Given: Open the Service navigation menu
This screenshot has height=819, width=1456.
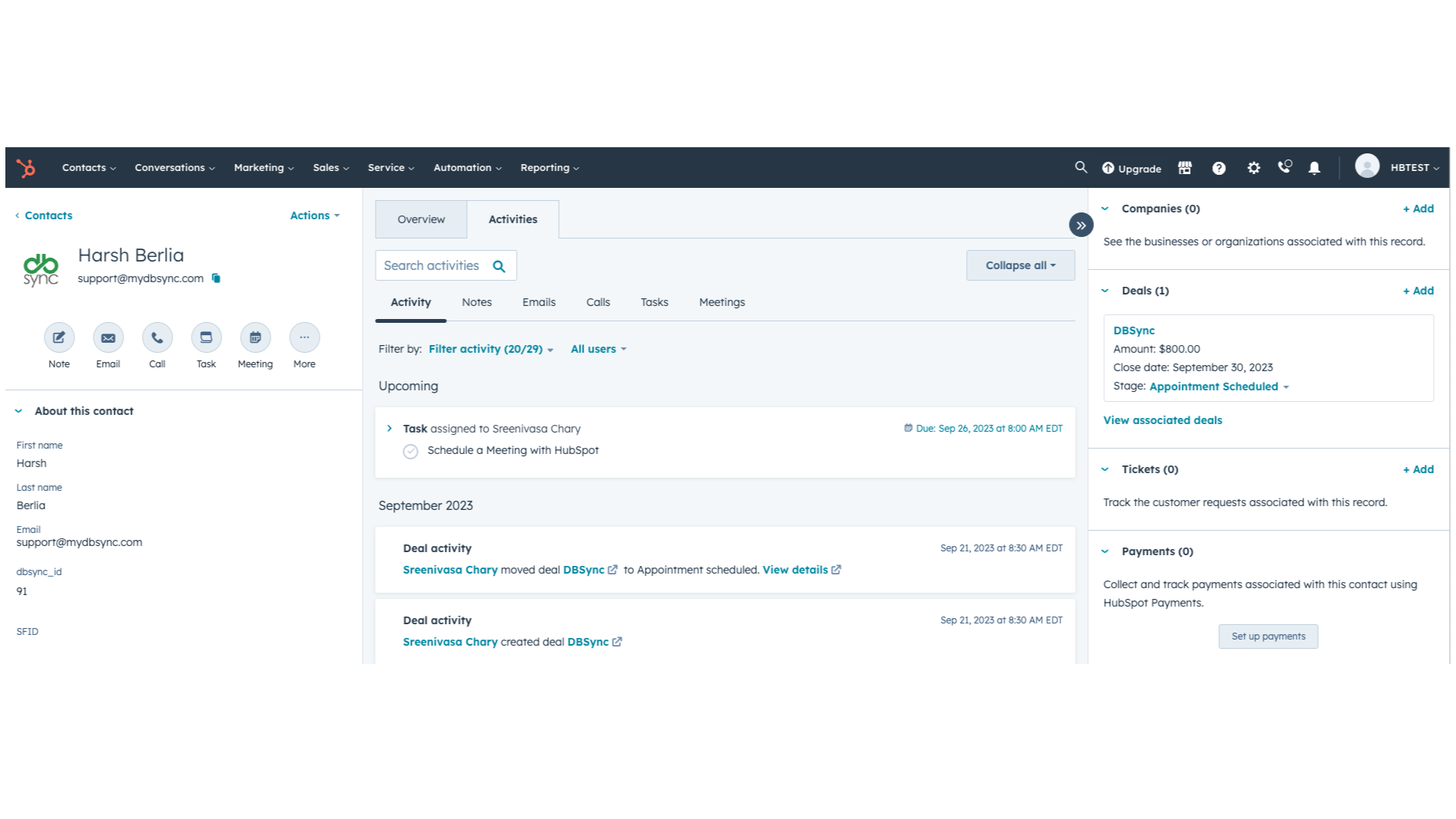Looking at the screenshot, I should tap(391, 167).
